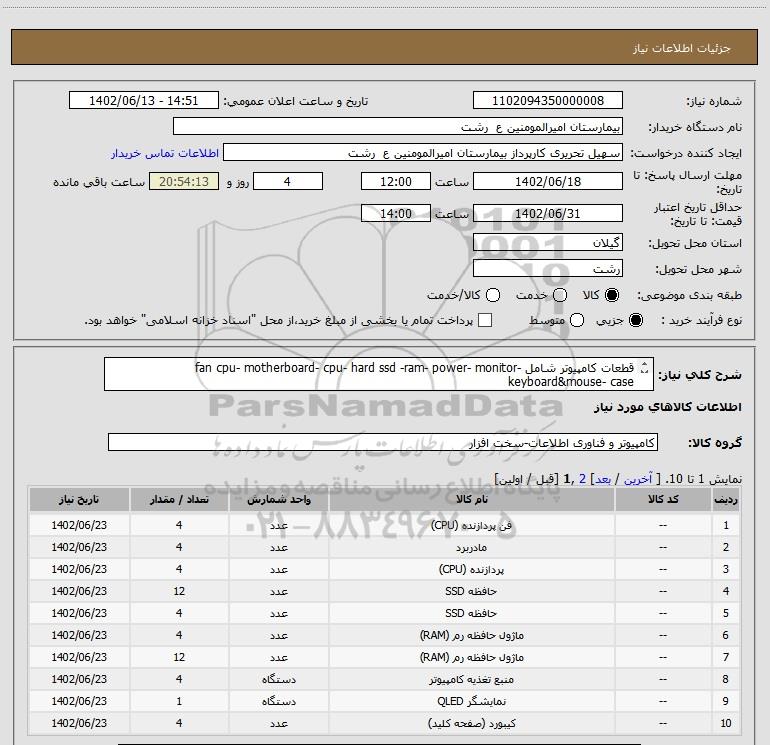The width and height of the screenshot is (770, 745).
Task: Click the date 1402/06/23 in row 1
Action: pyautogui.click(x=79, y=525)
